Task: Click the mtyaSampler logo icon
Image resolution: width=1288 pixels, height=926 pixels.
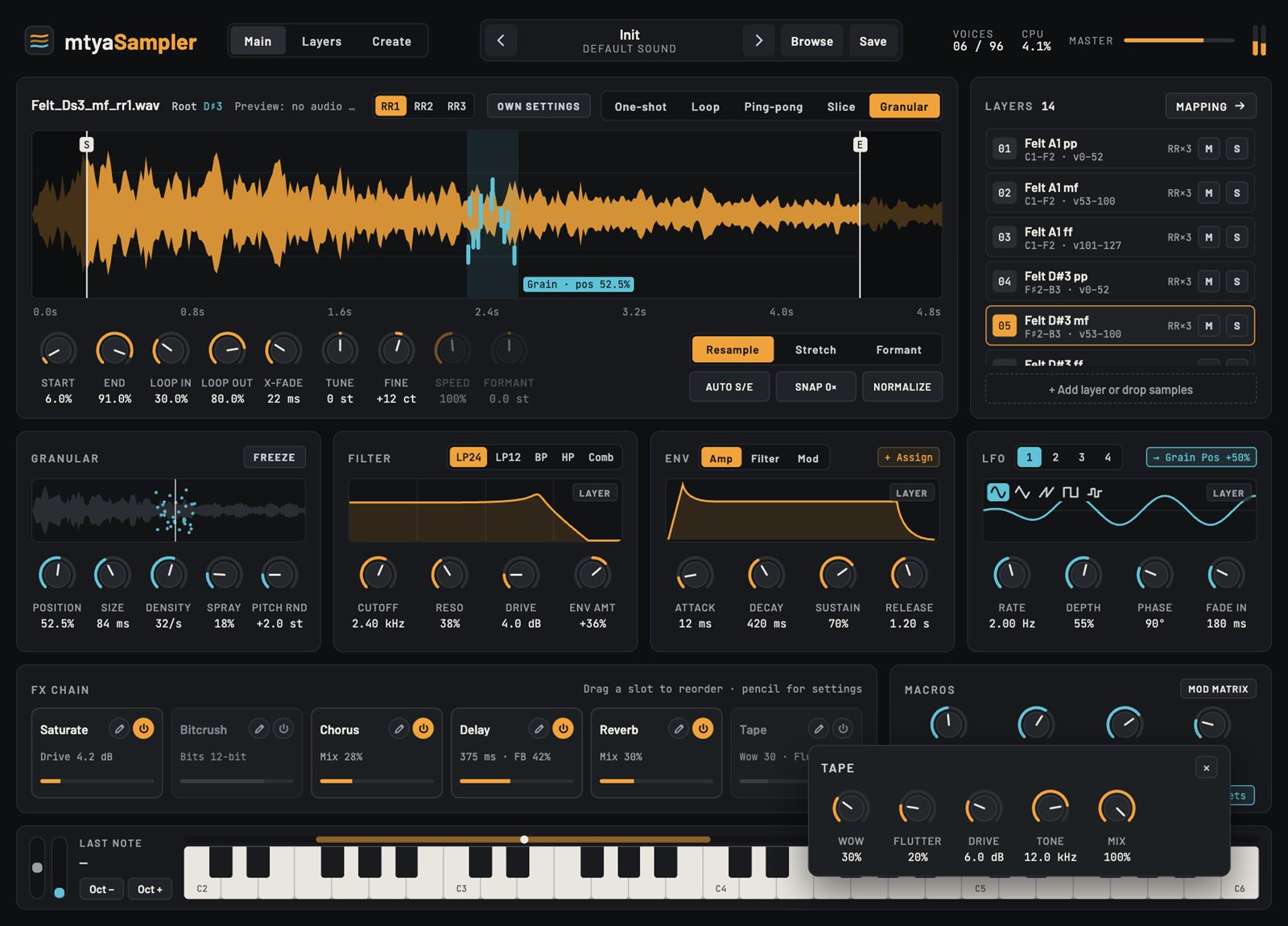Action: (x=39, y=40)
